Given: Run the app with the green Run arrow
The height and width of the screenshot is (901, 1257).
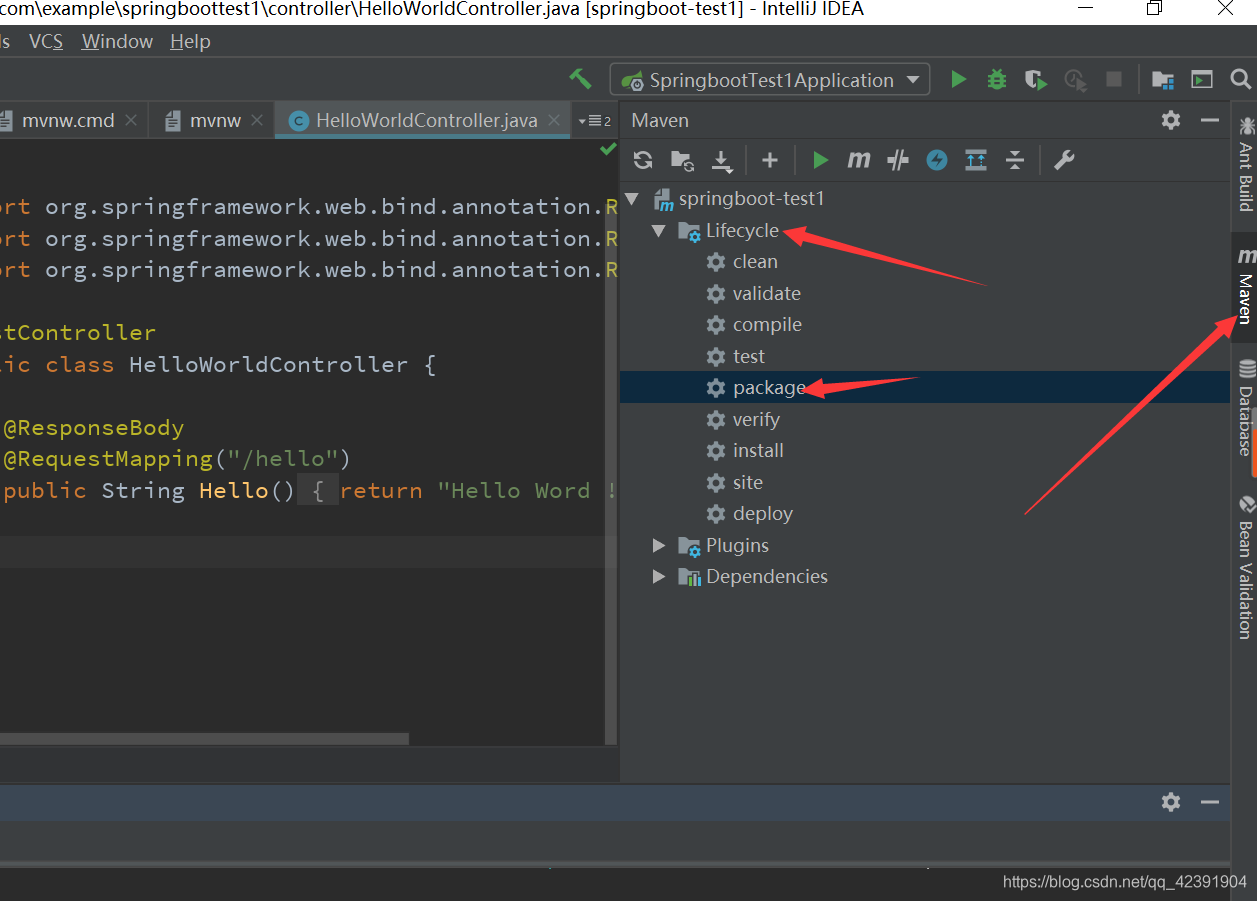Looking at the screenshot, I should 958,79.
